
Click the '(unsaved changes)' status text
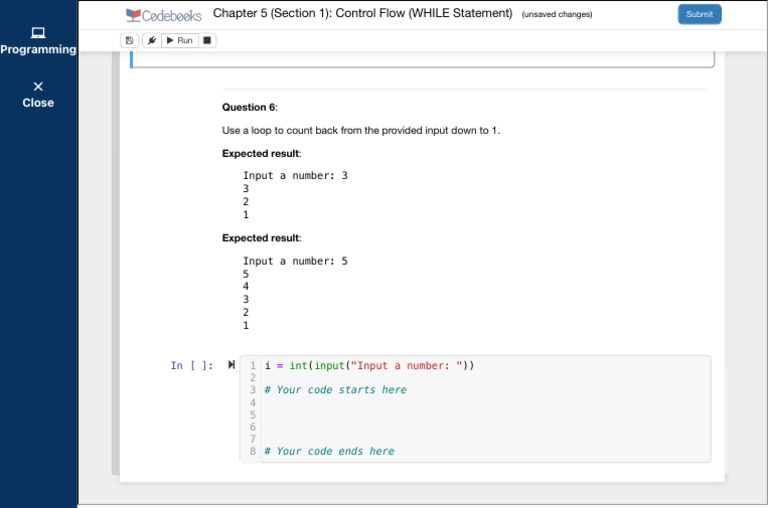click(557, 14)
